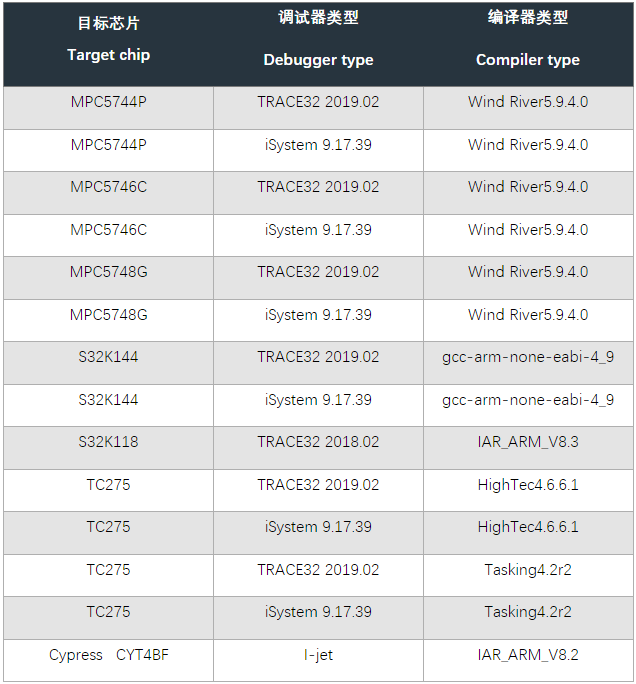The height and width of the screenshot is (684, 636).
Task: Click the I-jet debugger cell
Action: [318, 655]
